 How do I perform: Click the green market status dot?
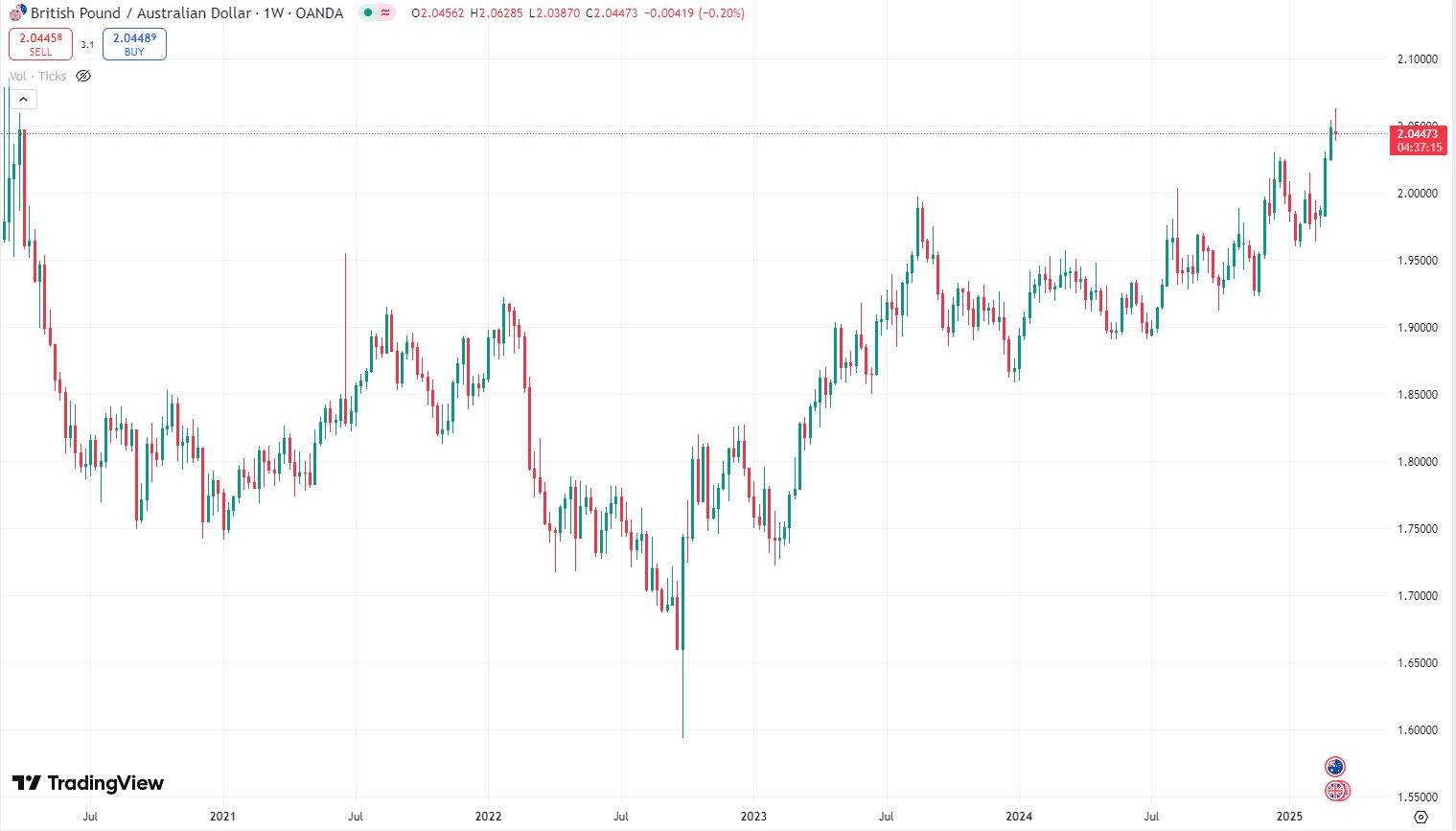[368, 13]
